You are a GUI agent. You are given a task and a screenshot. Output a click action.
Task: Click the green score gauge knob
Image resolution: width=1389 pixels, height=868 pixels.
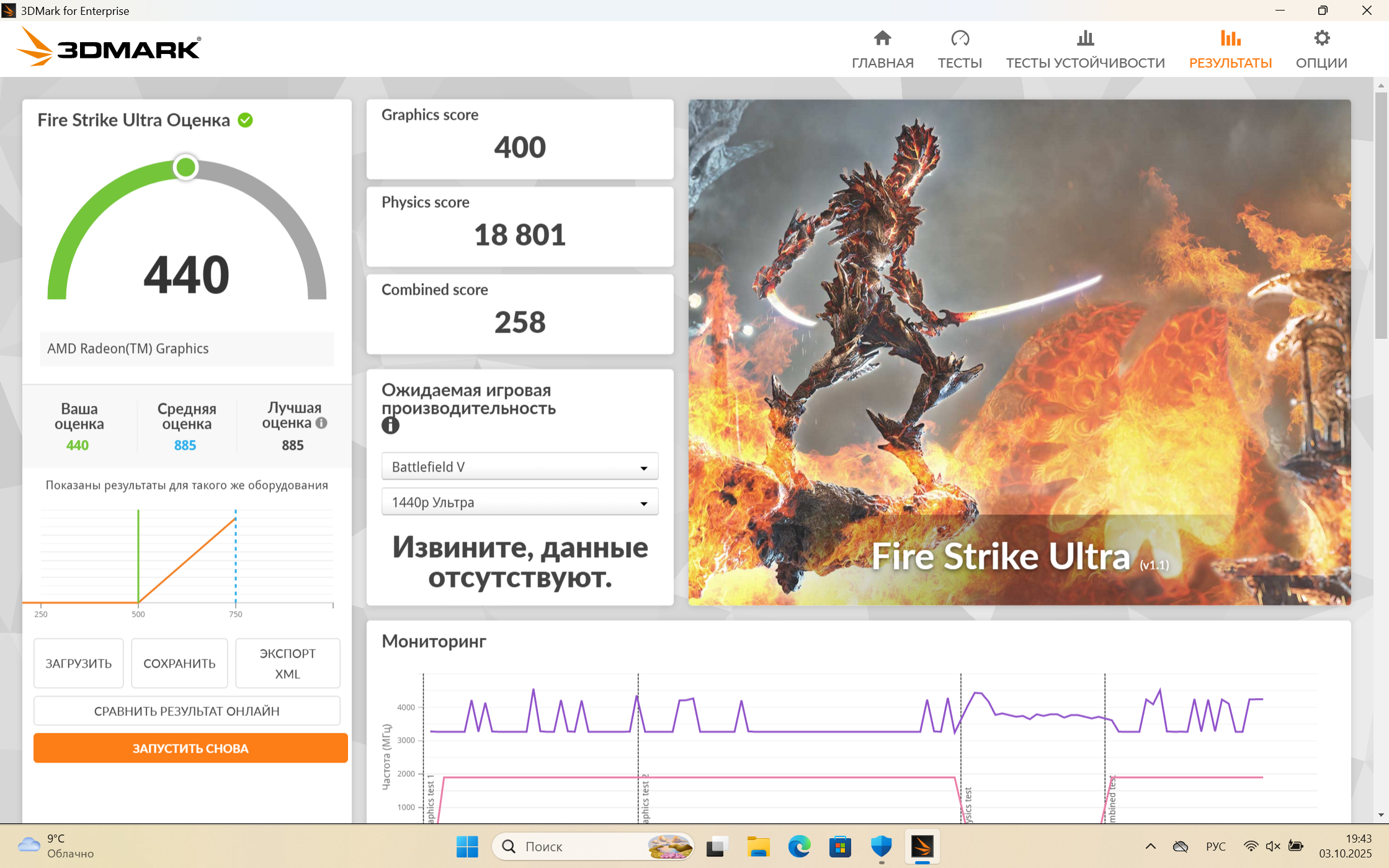[185, 168]
